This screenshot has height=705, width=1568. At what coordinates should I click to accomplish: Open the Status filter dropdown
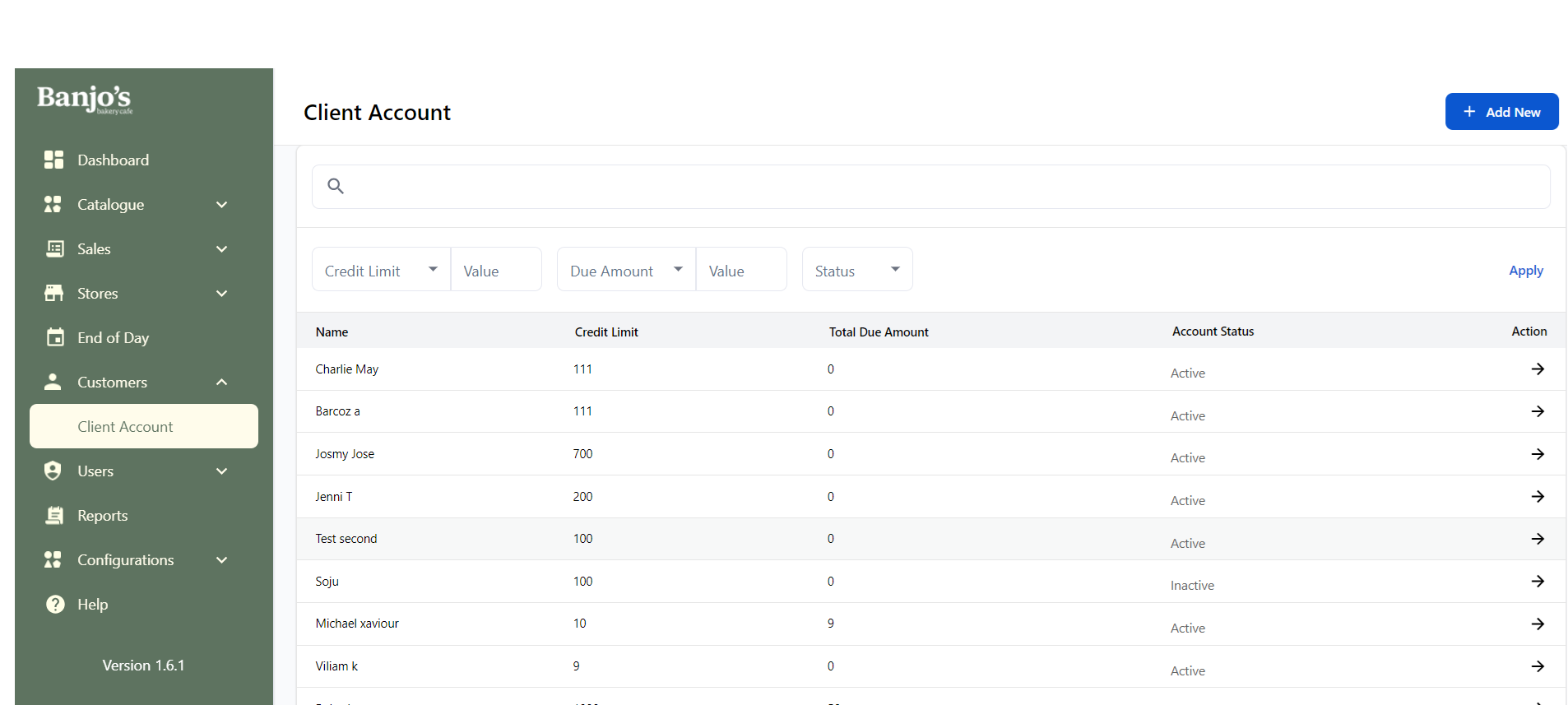(x=856, y=270)
